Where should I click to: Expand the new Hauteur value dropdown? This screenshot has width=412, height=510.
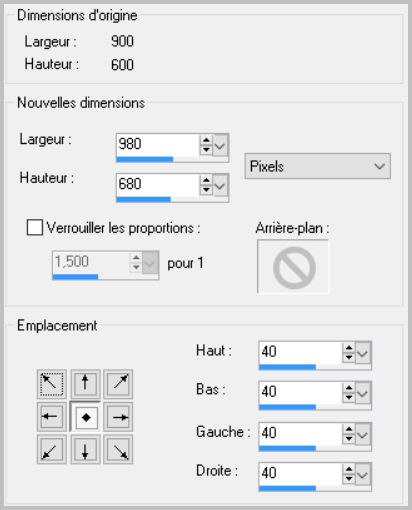coord(220,185)
